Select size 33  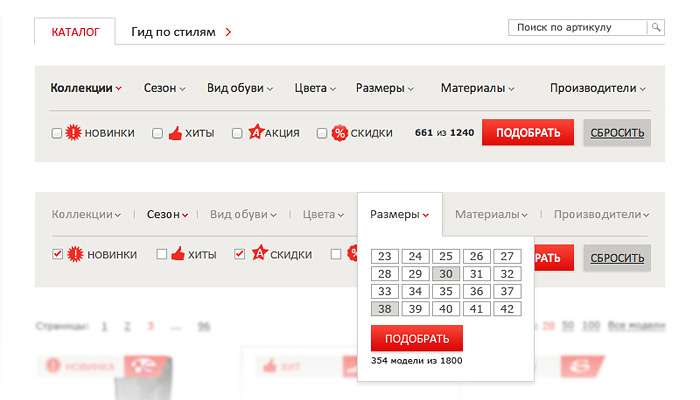click(x=385, y=291)
